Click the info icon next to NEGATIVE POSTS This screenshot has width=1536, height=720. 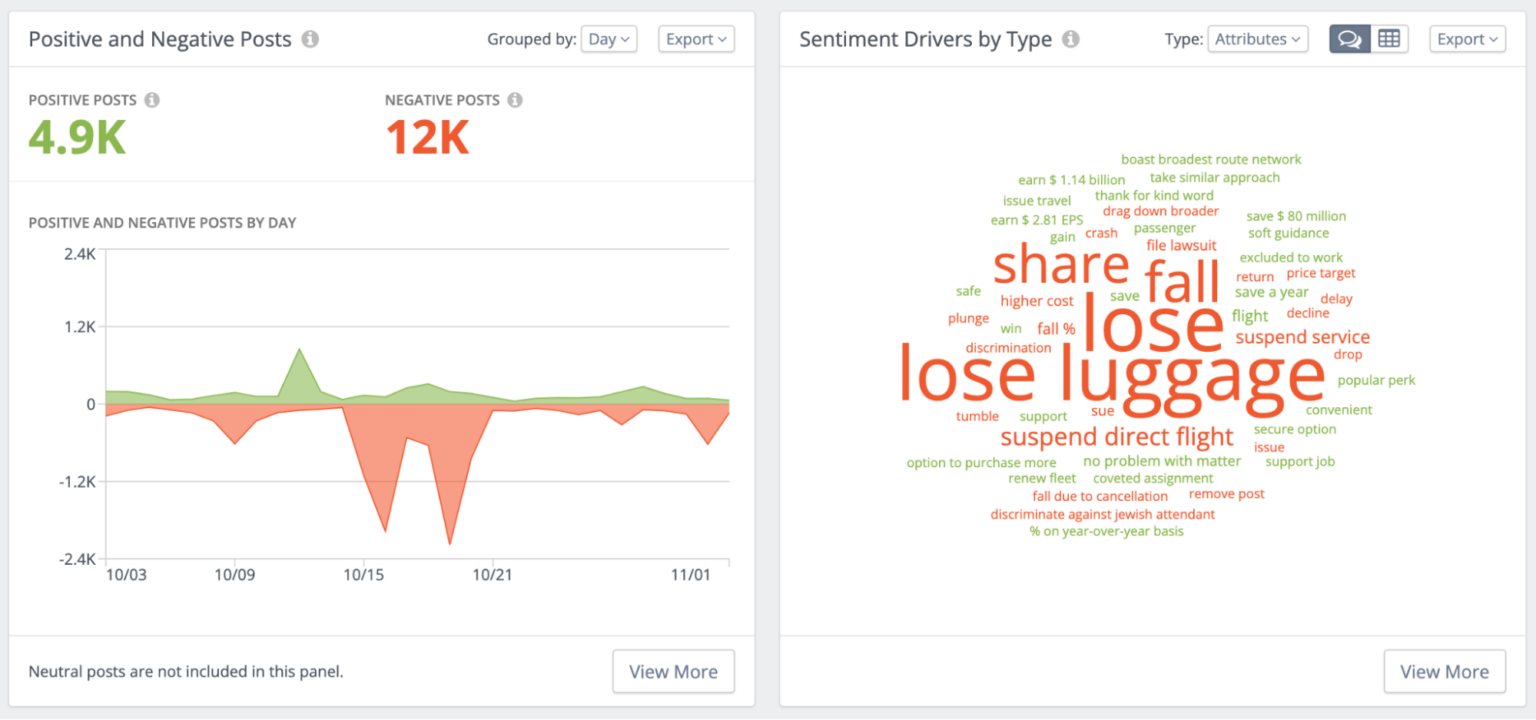(516, 100)
